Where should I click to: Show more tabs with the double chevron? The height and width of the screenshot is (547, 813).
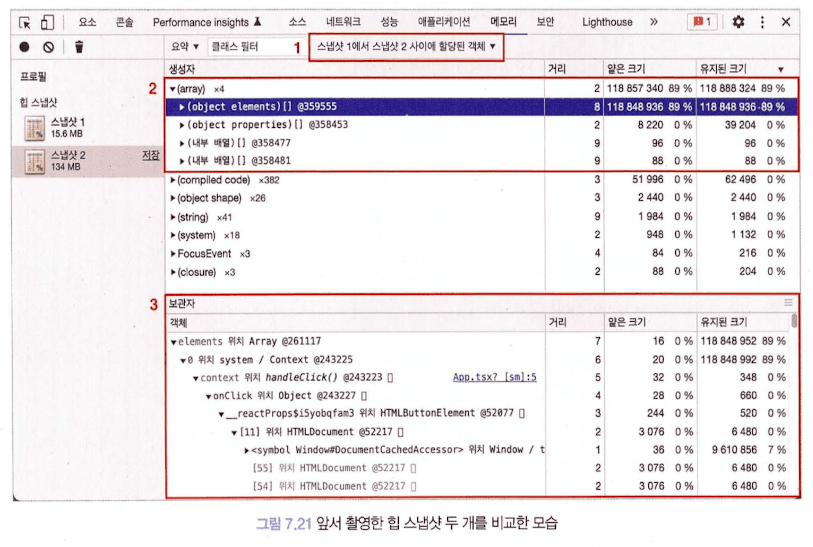coord(654,22)
